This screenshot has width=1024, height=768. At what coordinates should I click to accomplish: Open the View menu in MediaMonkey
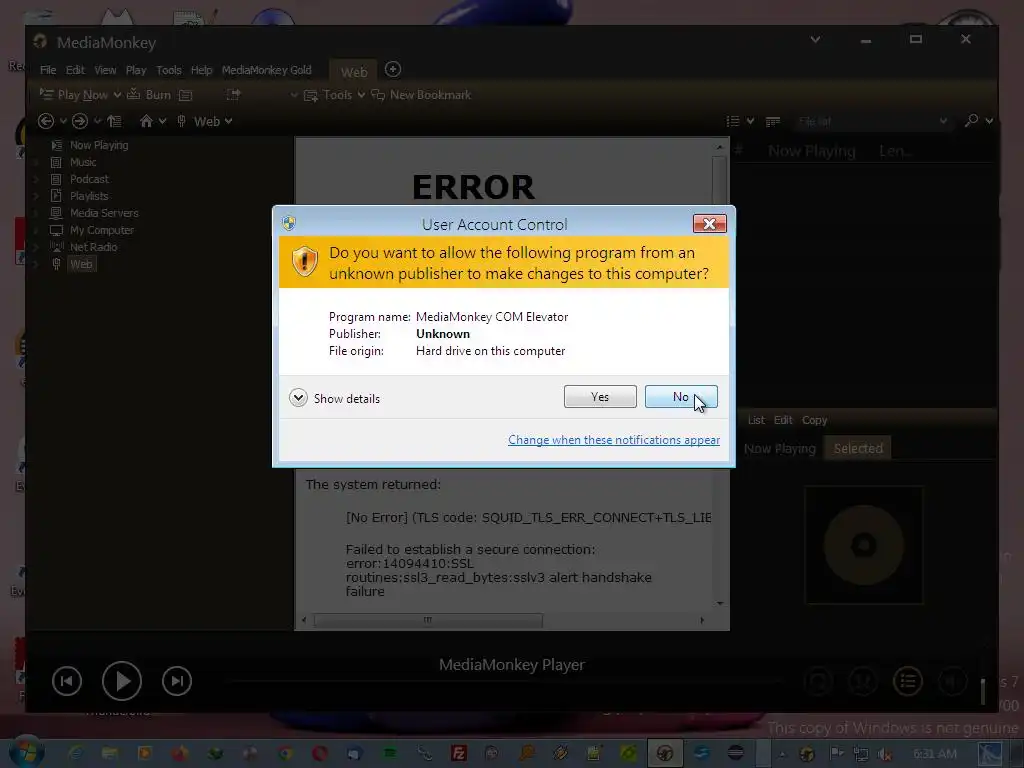(105, 70)
